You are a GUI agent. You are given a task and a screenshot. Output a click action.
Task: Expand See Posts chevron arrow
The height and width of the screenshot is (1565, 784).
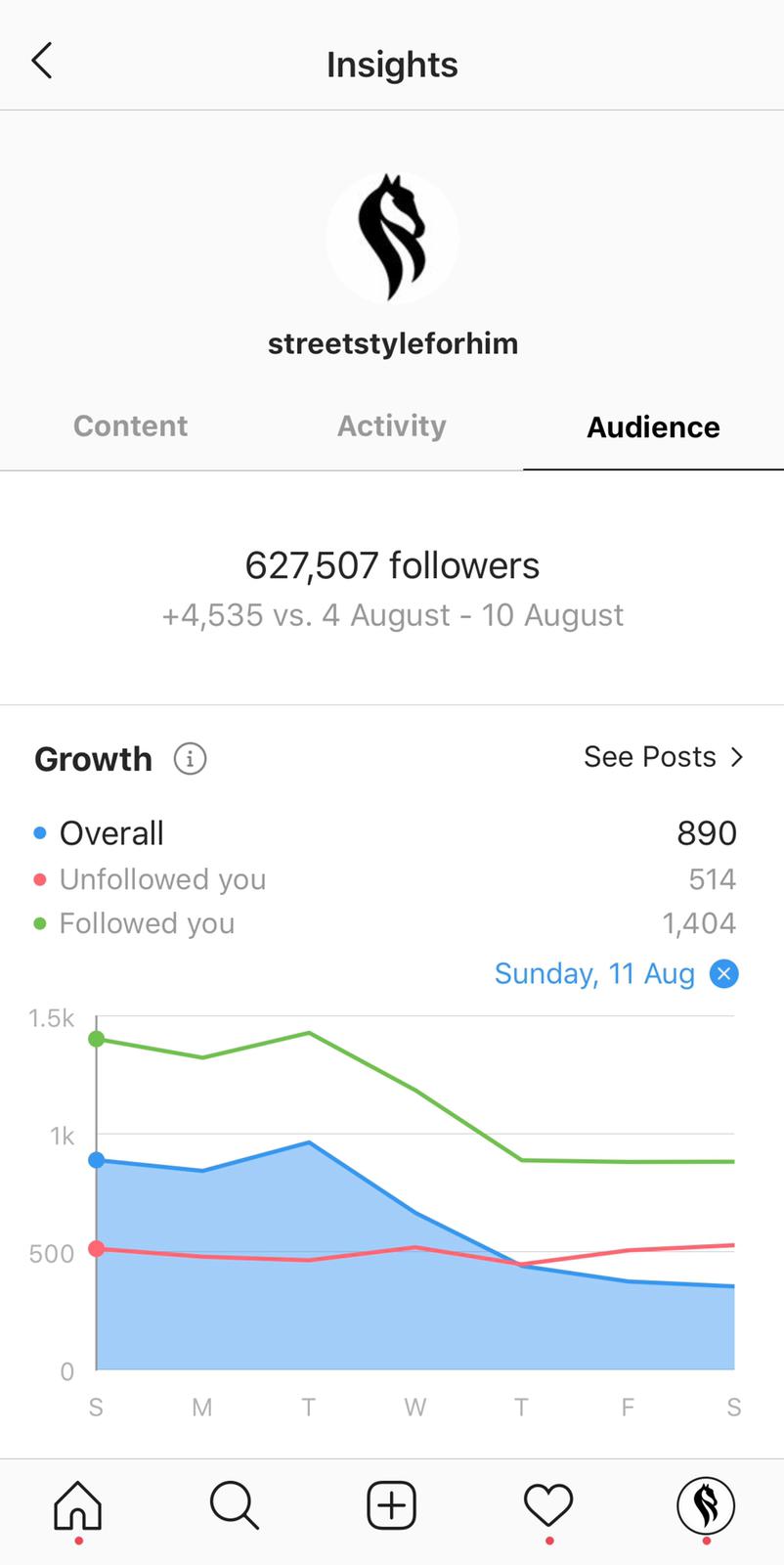click(x=737, y=756)
